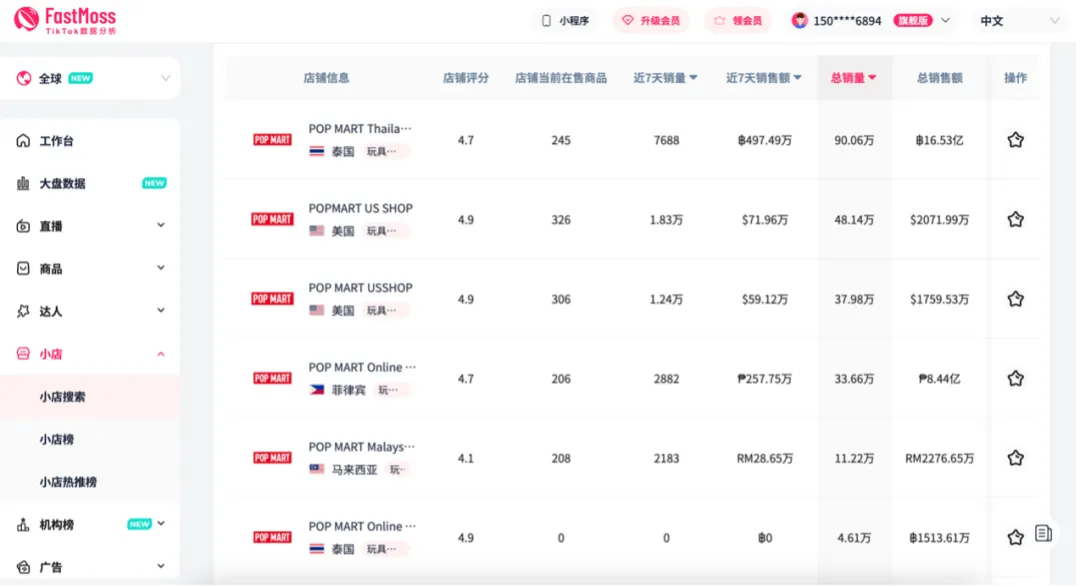Click the 升级会员 upgrade button

coord(652,21)
